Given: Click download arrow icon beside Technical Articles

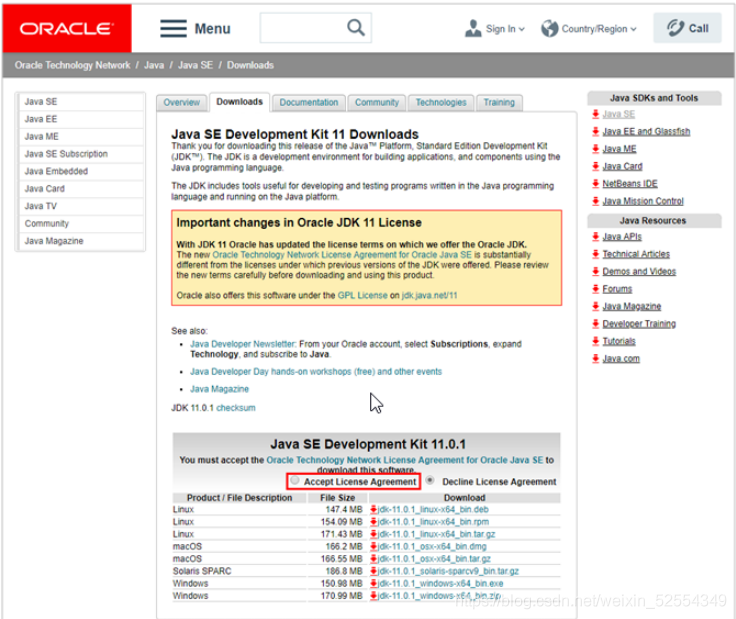Looking at the screenshot, I should click(596, 253).
